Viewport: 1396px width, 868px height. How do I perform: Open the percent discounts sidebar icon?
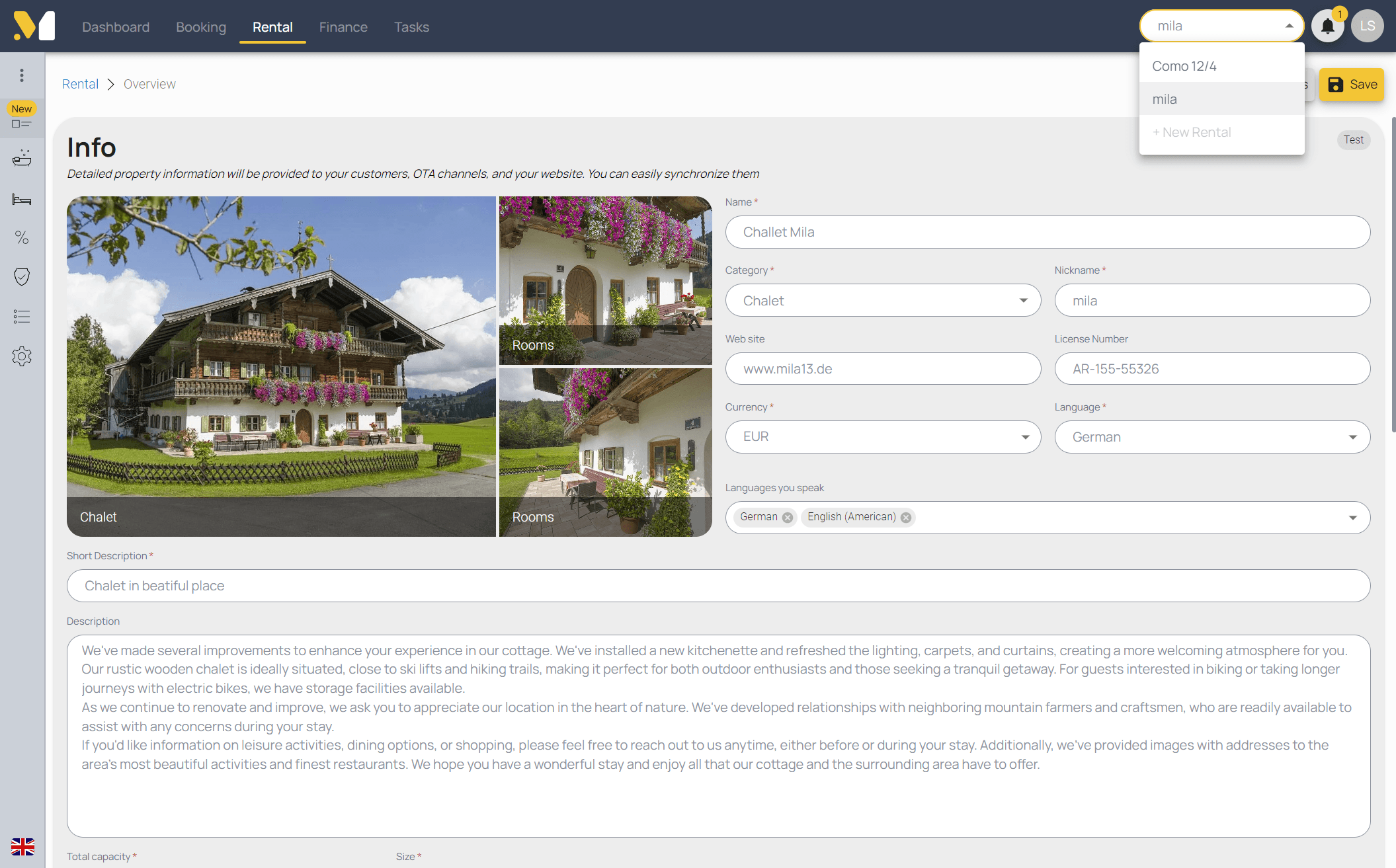[22, 237]
